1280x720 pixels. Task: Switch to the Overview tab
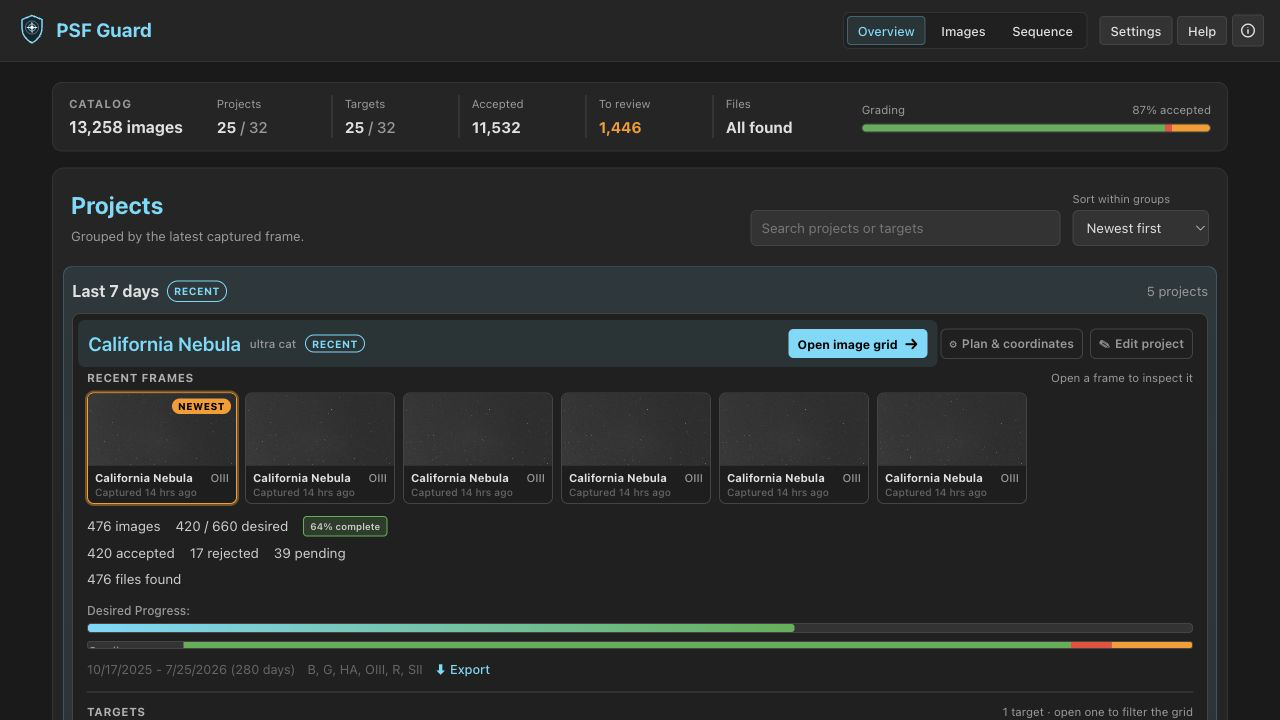886,31
